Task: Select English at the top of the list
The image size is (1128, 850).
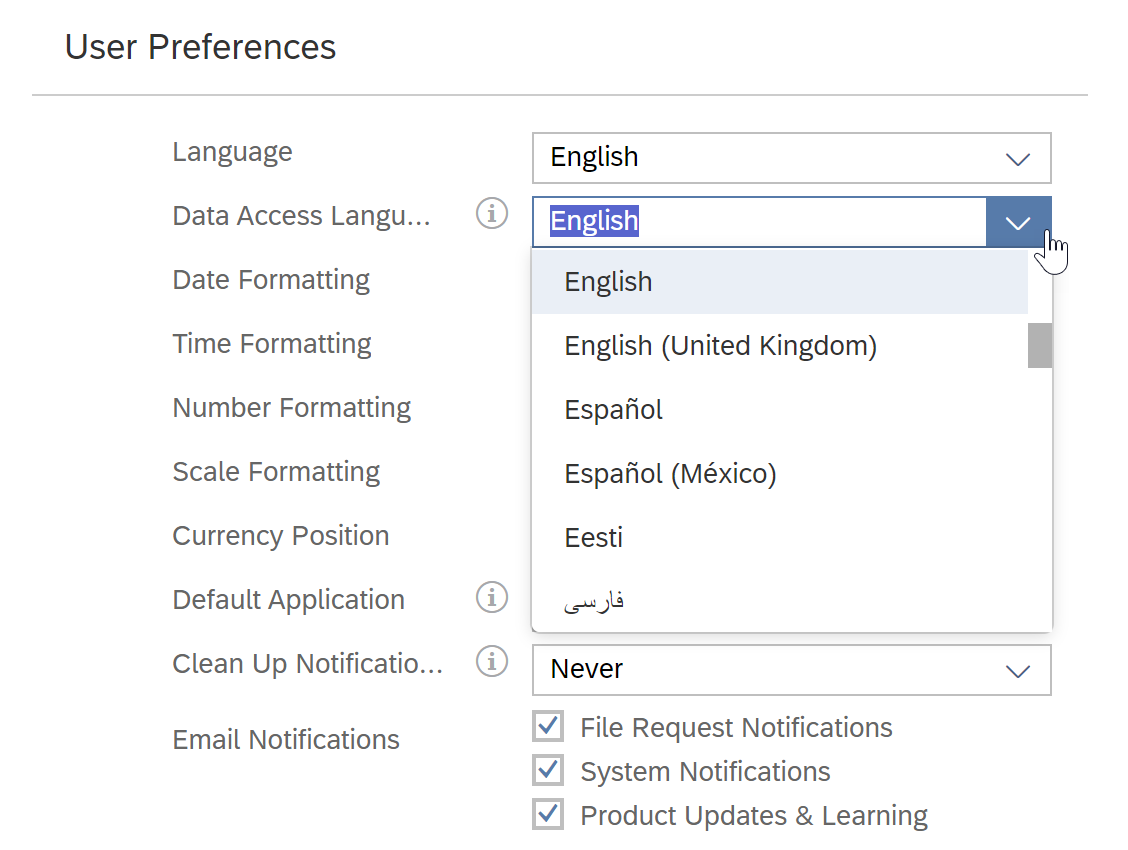Action: (608, 281)
